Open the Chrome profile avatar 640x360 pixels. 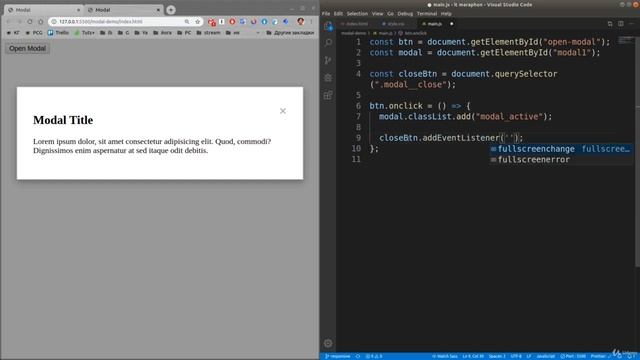tap(300, 21)
